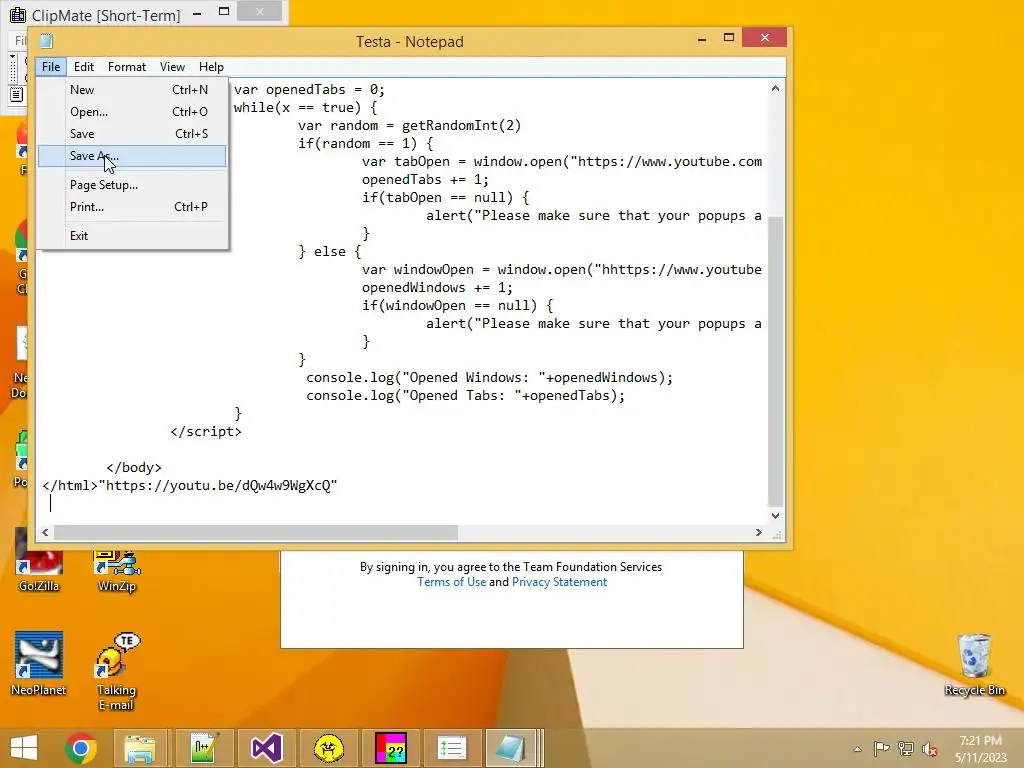Click the File menu header
1024x768 pixels.
pos(51,67)
